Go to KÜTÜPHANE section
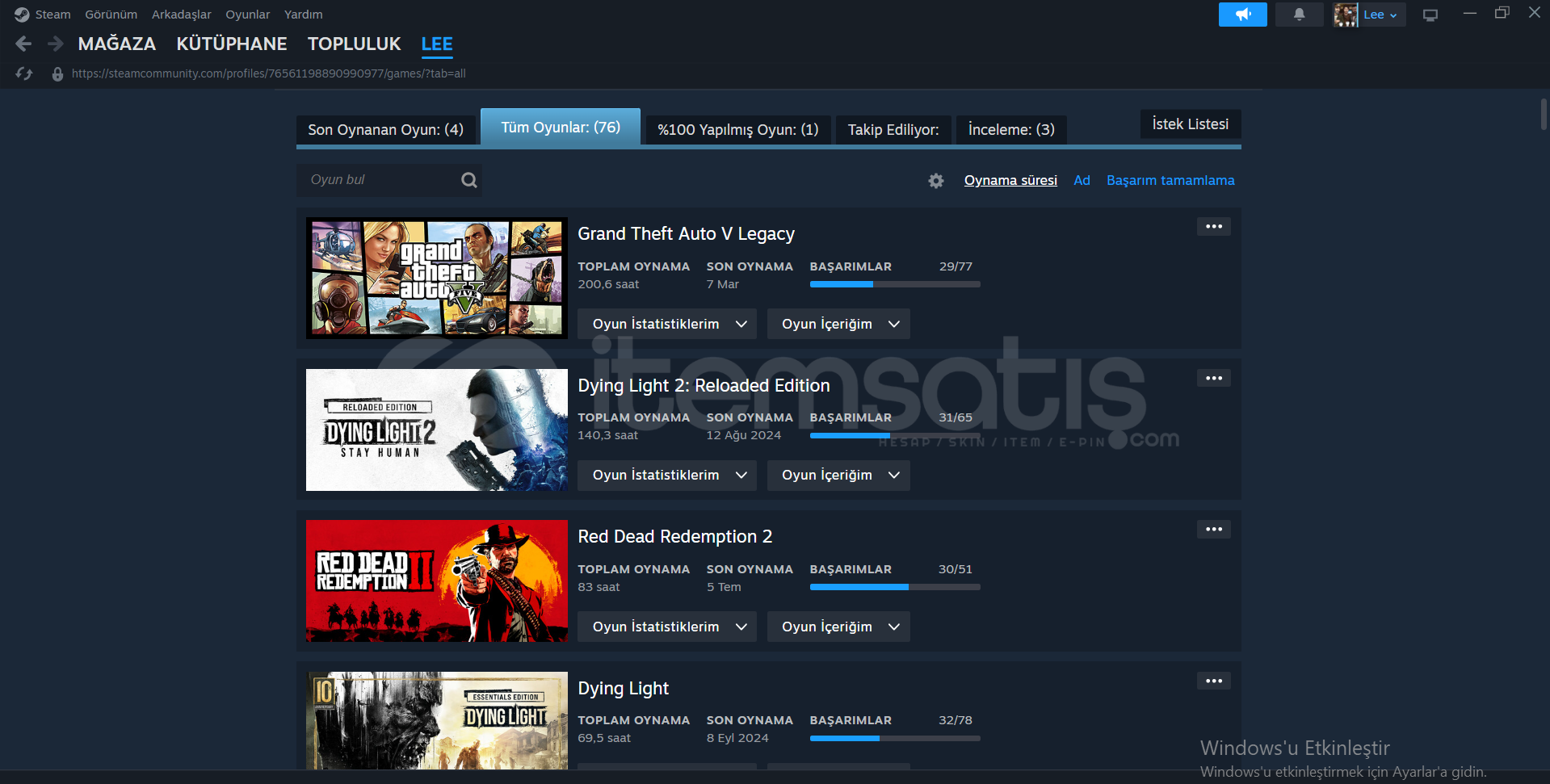The height and width of the screenshot is (784, 1550). coord(232,44)
